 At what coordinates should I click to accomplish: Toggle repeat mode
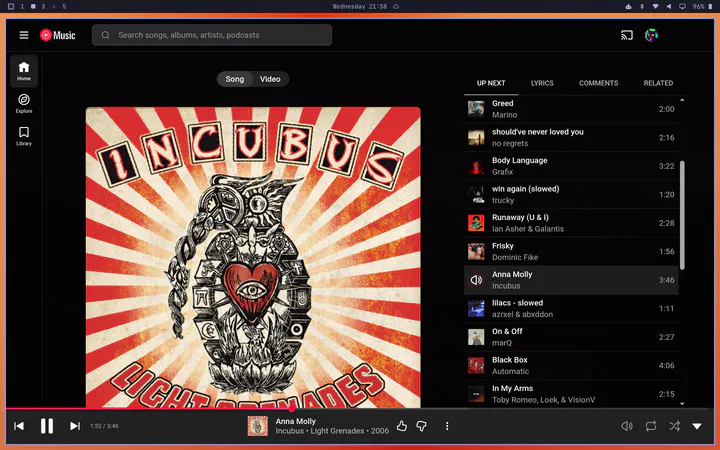click(x=651, y=426)
